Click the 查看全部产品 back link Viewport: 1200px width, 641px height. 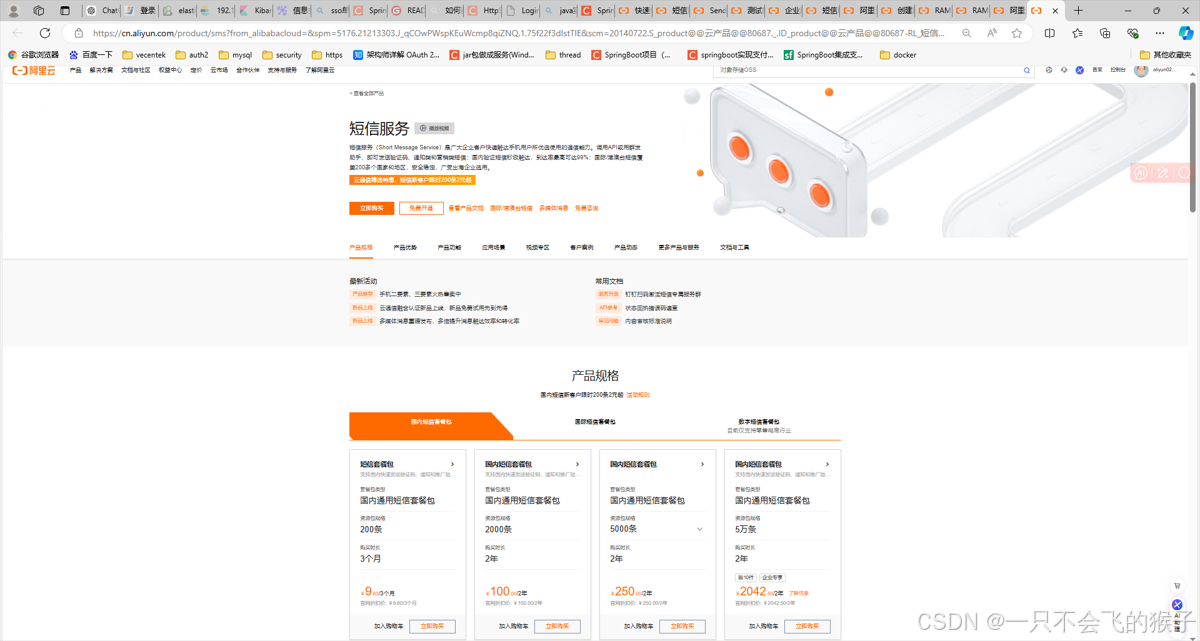pyautogui.click(x=366, y=93)
